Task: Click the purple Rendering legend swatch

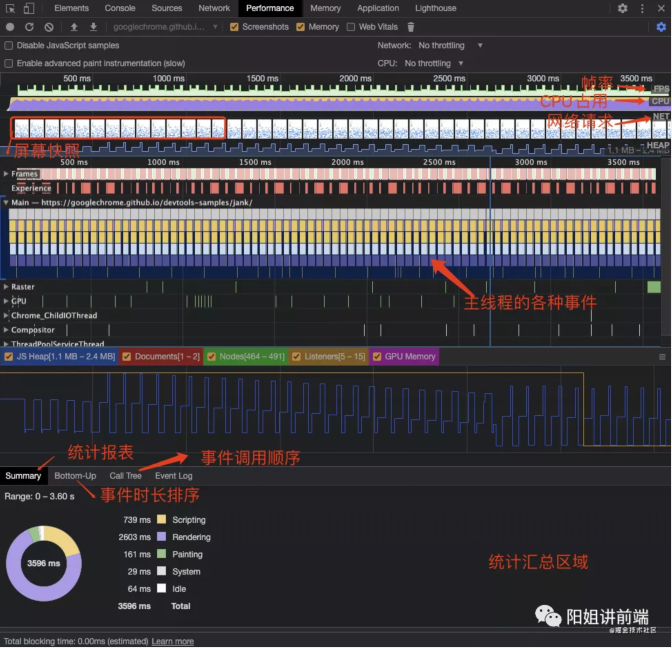Action: point(162,537)
